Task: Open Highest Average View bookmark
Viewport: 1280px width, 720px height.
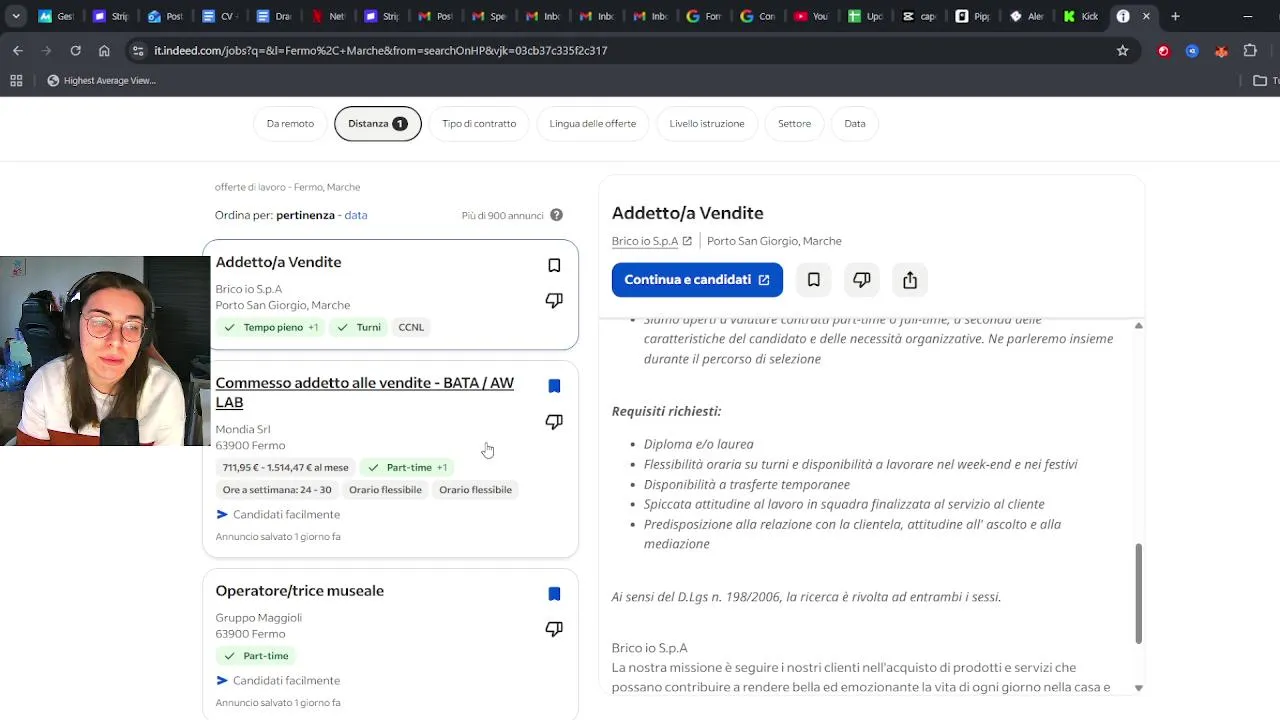Action: [102, 81]
